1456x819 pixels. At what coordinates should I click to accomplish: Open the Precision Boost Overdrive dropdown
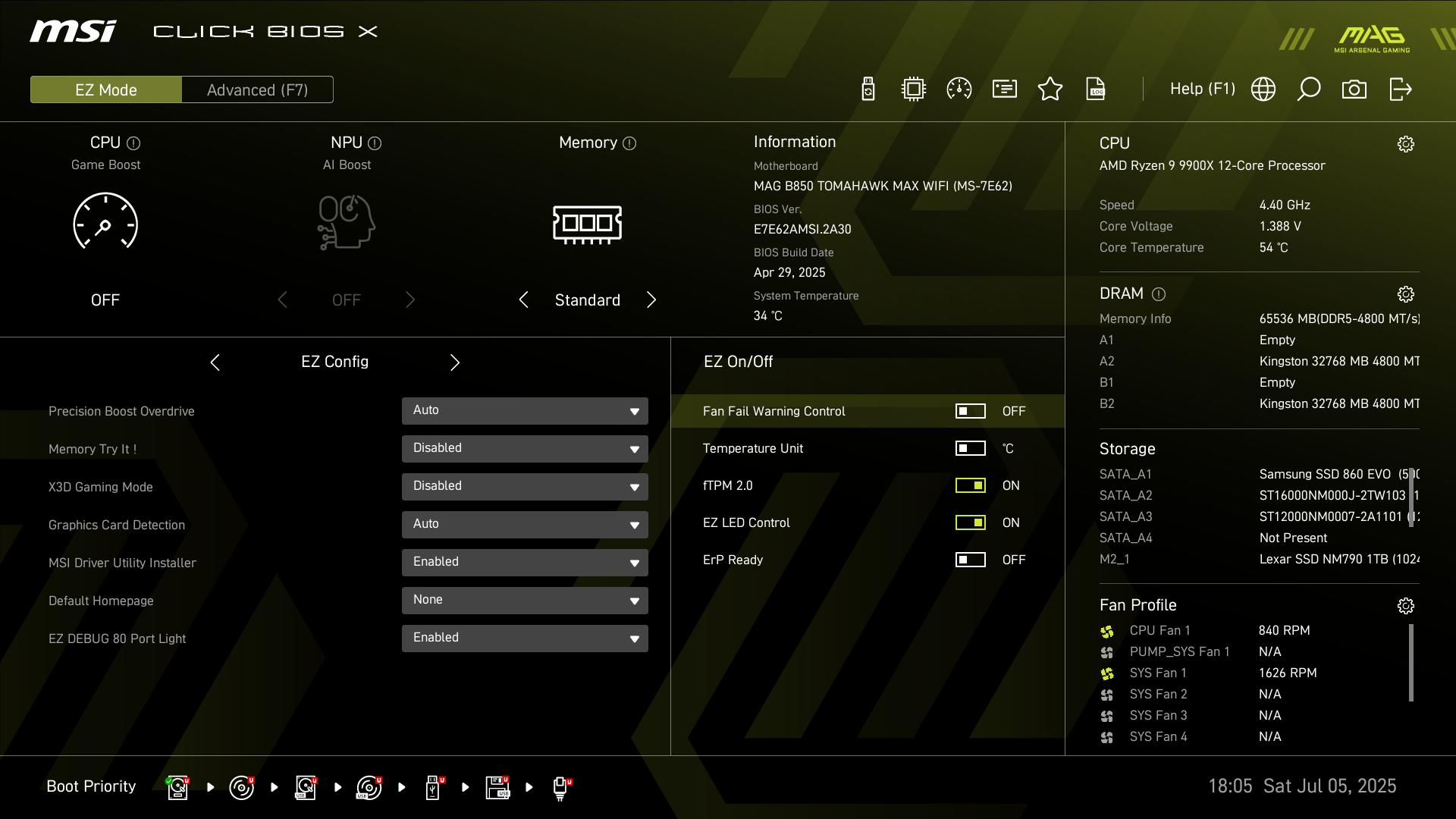(x=525, y=410)
